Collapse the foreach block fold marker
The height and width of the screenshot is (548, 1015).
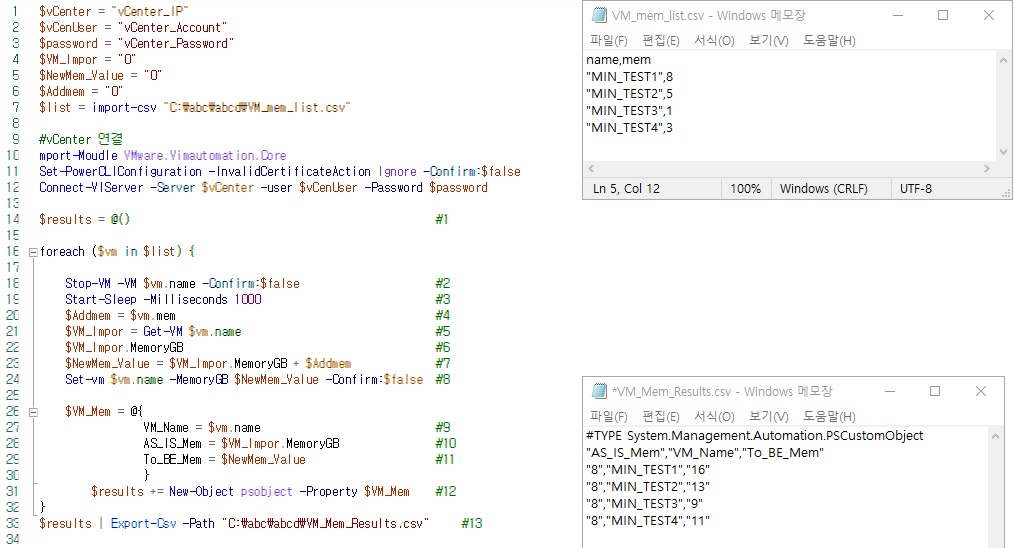pos(33,252)
